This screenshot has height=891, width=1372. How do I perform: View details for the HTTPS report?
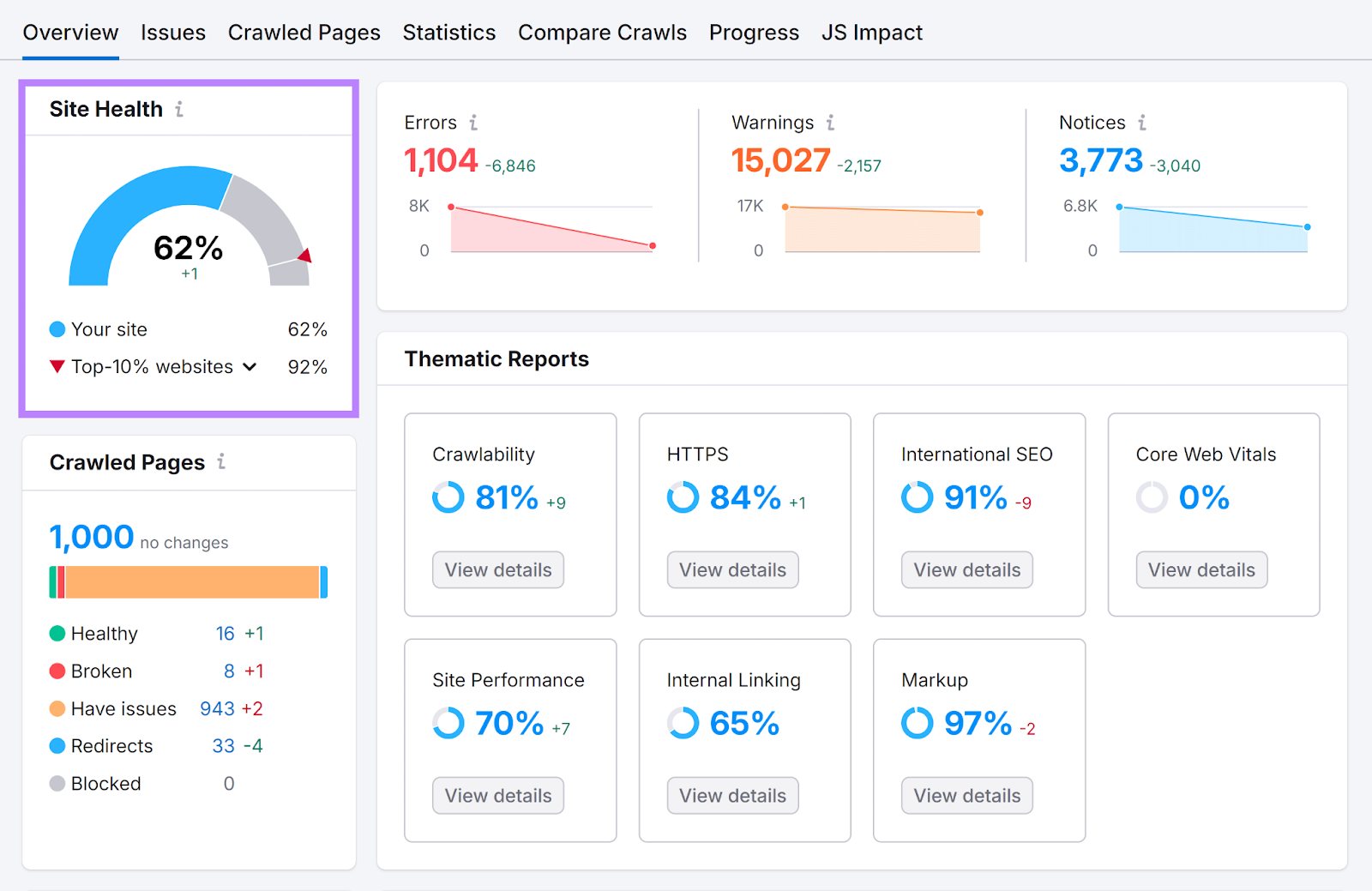[x=732, y=569]
